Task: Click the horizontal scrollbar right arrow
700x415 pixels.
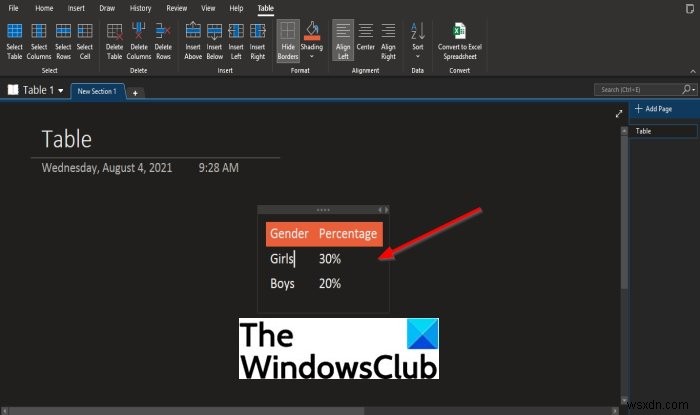Action: (x=615, y=411)
